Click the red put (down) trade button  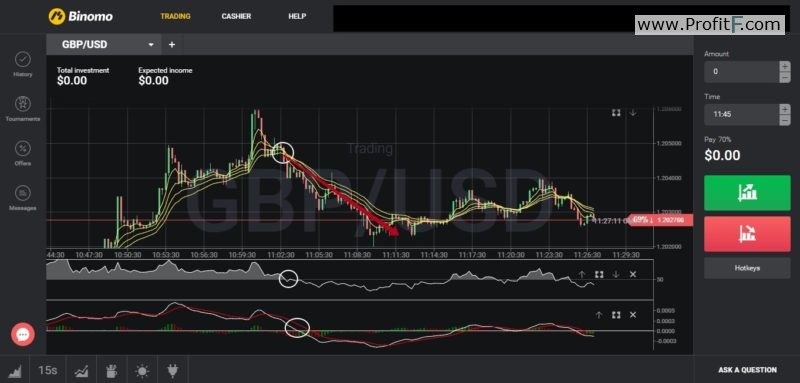[x=747, y=234]
